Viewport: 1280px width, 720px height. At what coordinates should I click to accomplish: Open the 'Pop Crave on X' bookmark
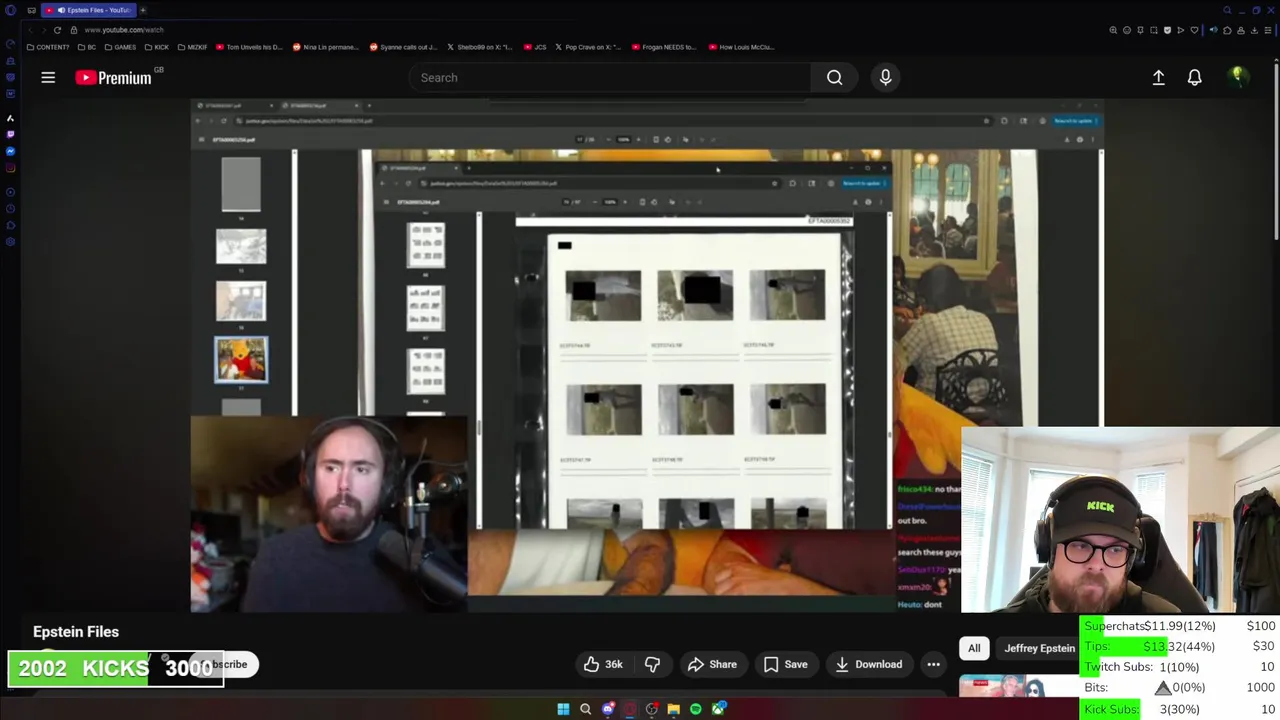(x=589, y=47)
